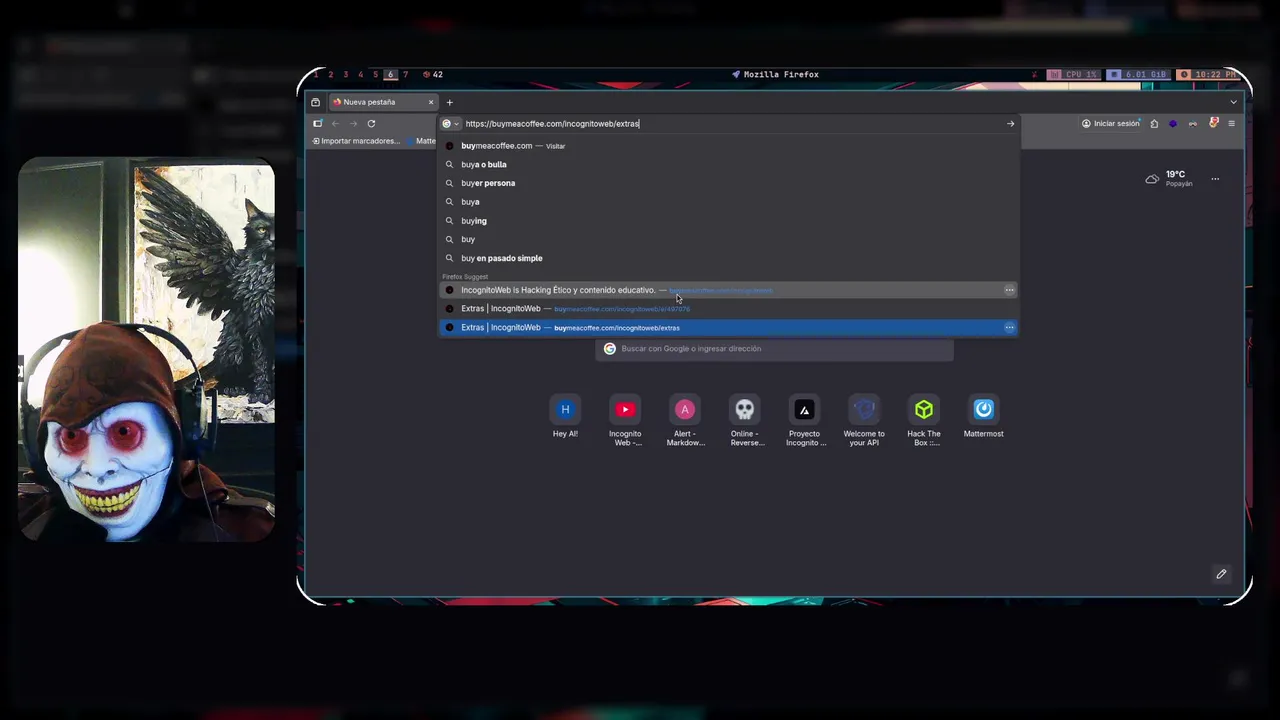Viewport: 1280px width, 720px height.
Task: Click the Iniciar sesión account button
Action: (x=1111, y=124)
